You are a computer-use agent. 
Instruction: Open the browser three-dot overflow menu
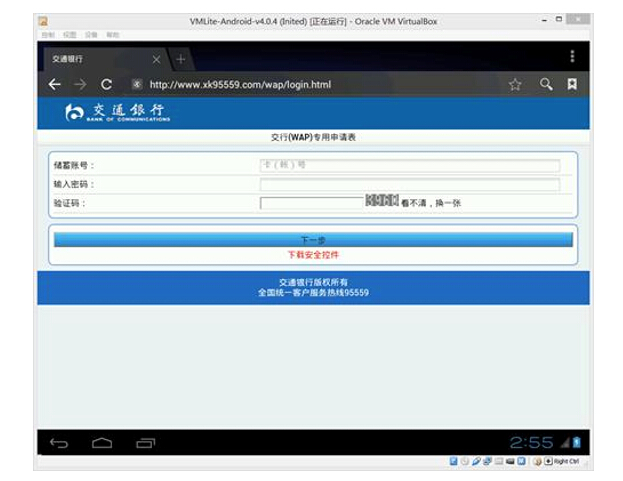[x=572, y=56]
